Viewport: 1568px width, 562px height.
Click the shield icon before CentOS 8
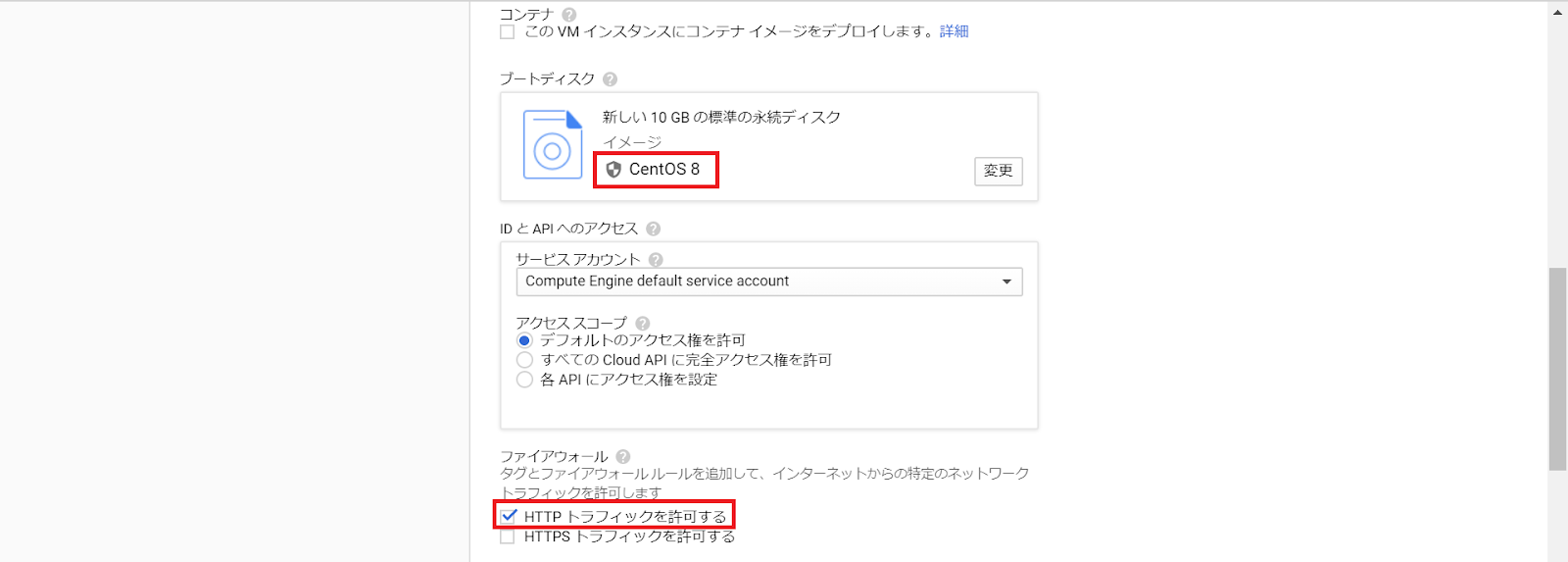[613, 170]
